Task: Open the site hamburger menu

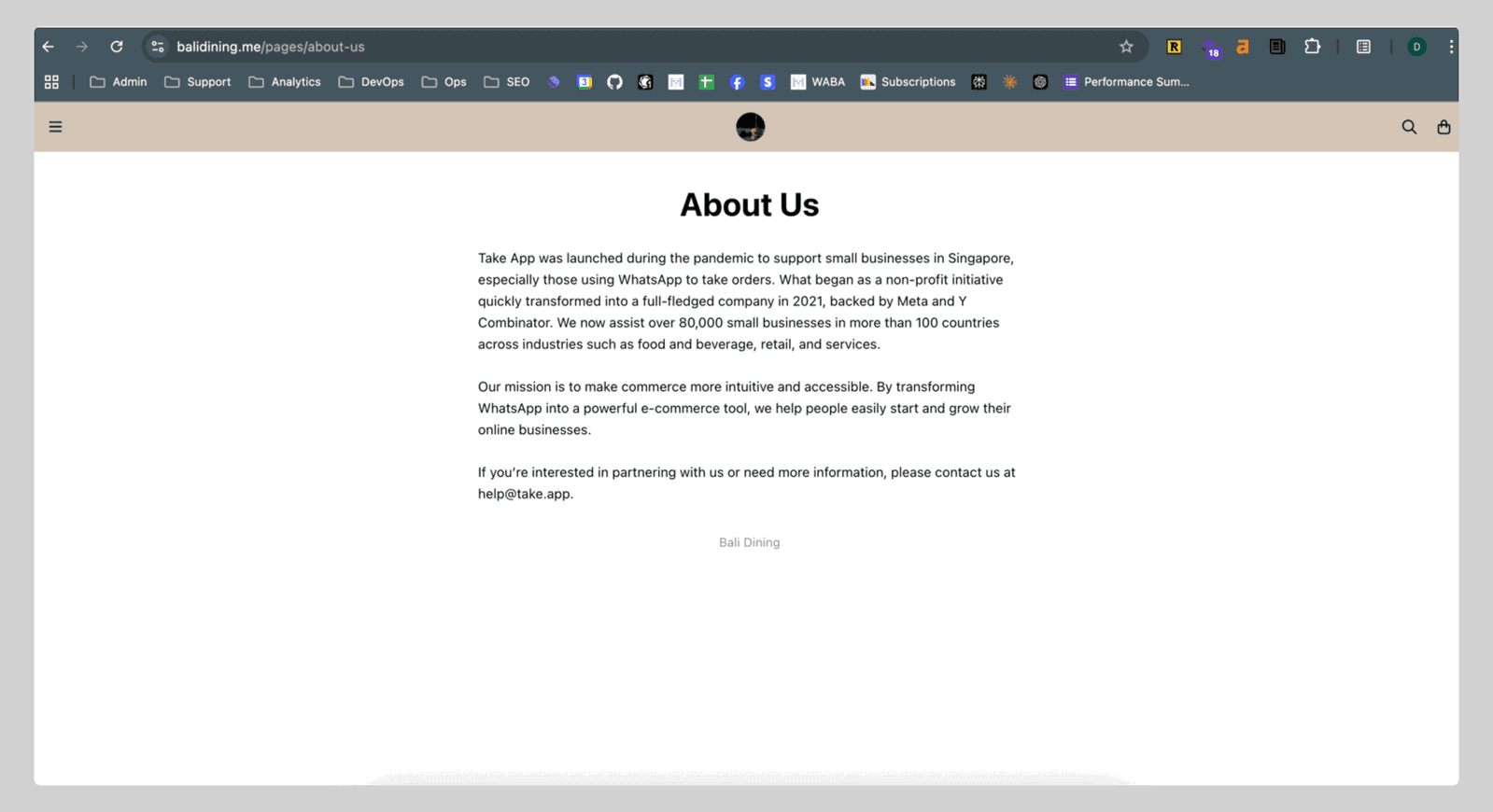Action: (55, 127)
